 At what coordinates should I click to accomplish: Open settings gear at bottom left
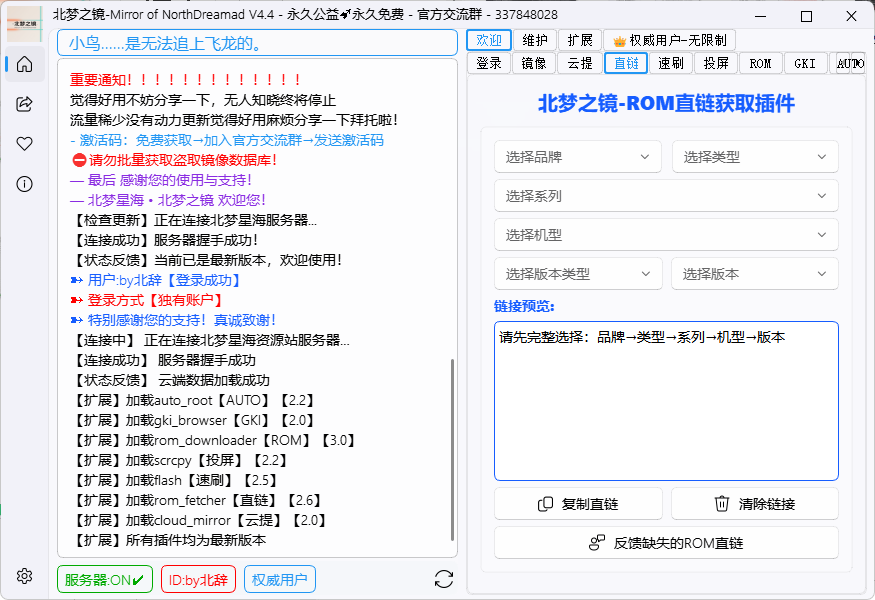tap(25, 576)
